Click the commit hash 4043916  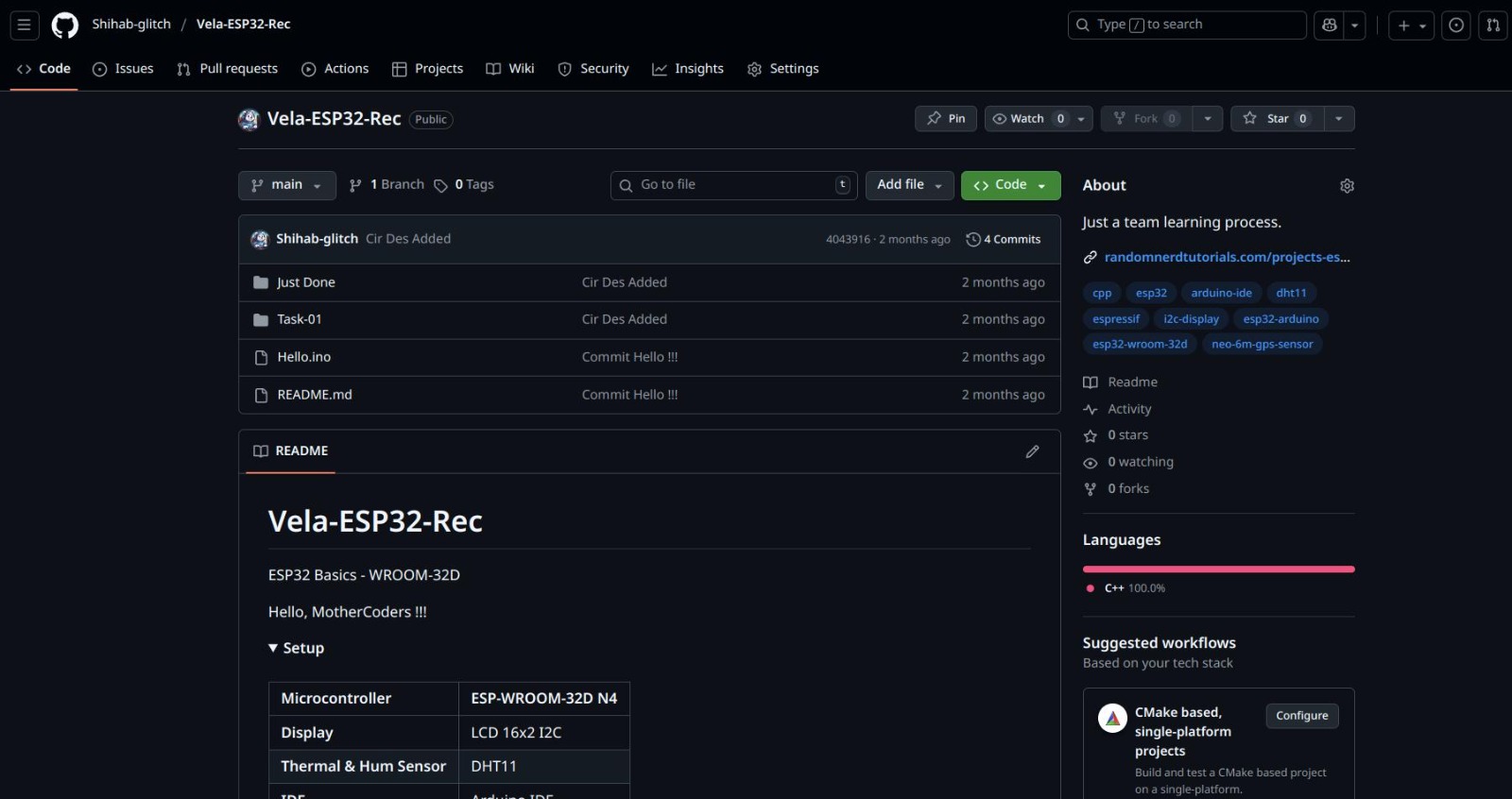(848, 240)
